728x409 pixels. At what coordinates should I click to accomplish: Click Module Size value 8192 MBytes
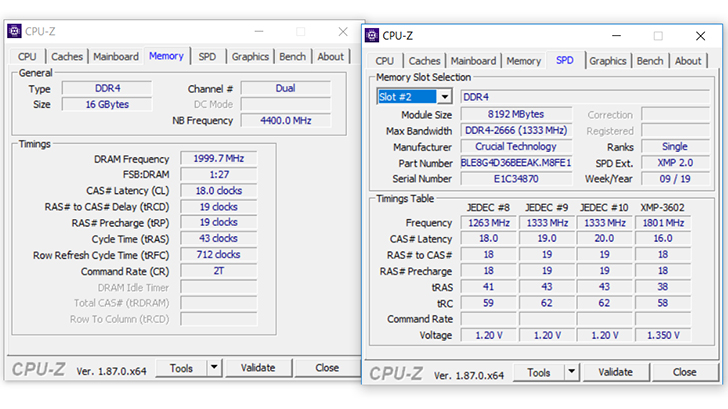pos(516,114)
